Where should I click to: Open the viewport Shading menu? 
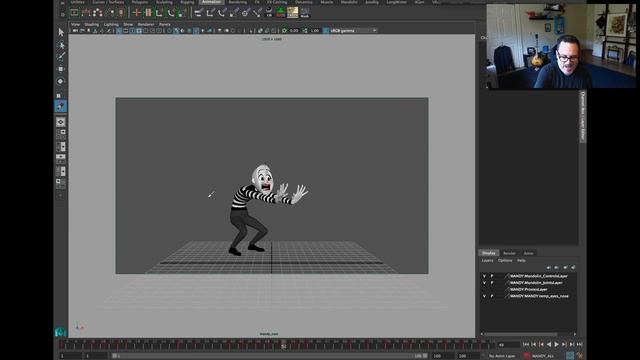pyautogui.click(x=91, y=24)
